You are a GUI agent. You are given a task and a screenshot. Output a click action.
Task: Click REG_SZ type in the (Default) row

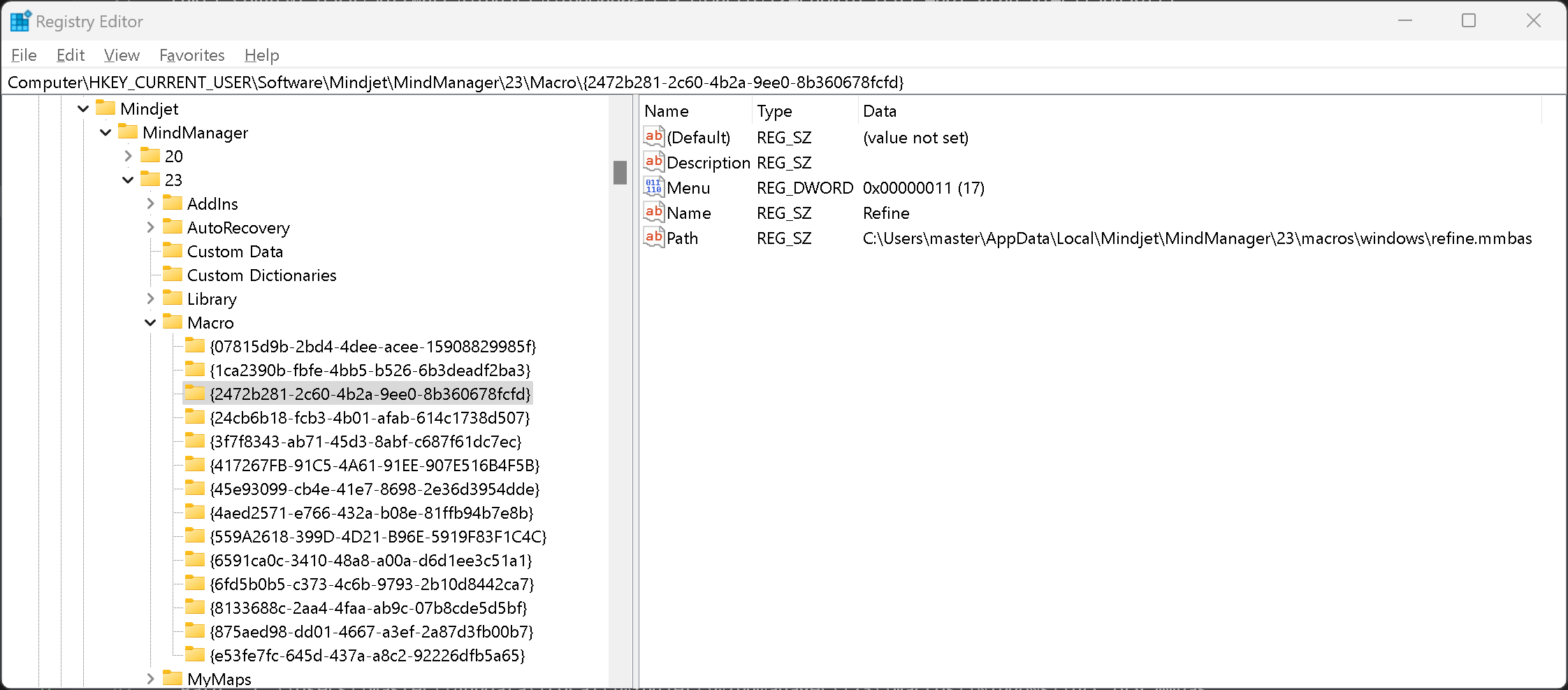pos(784,137)
